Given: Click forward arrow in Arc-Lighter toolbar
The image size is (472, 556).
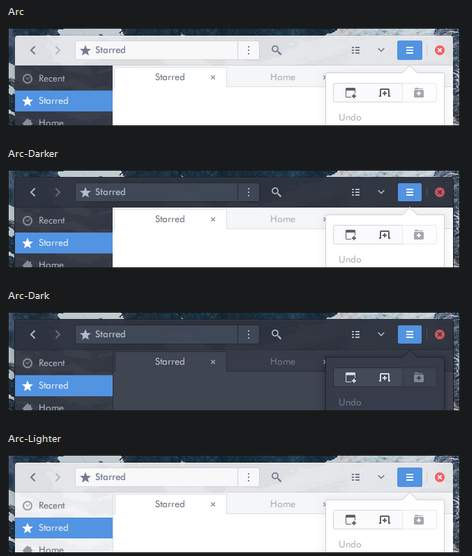Looking at the screenshot, I should coord(57,477).
